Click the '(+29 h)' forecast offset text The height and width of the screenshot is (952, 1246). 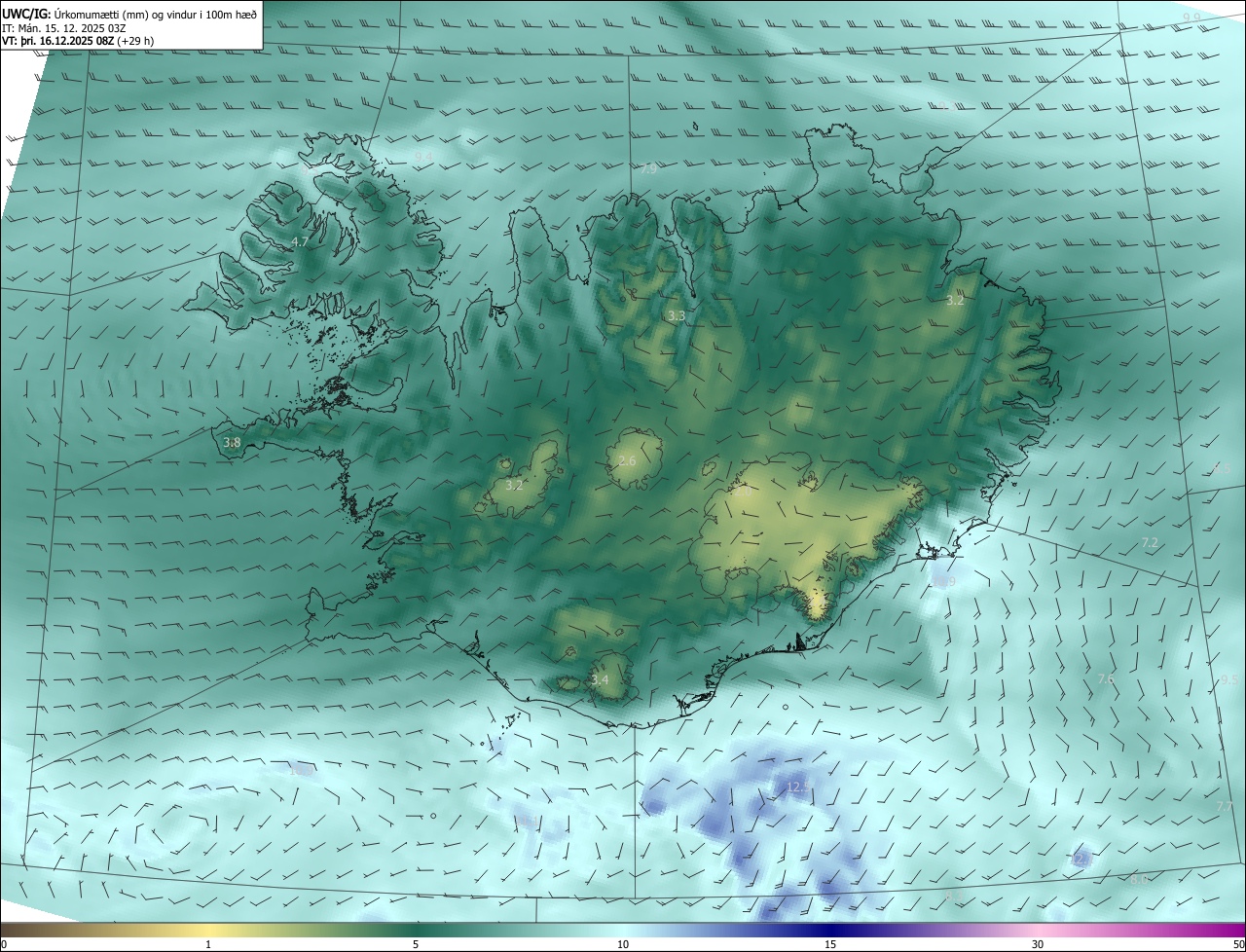click(134, 41)
